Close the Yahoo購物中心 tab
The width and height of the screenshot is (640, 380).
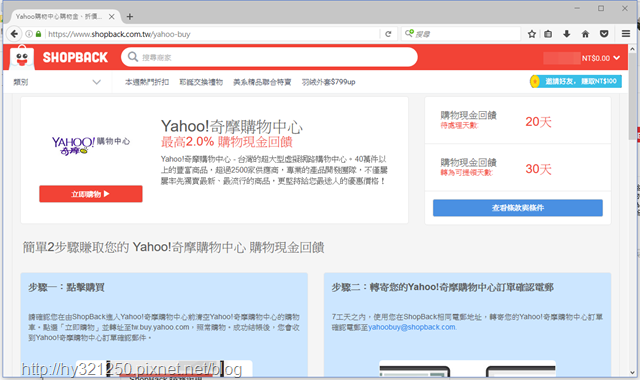(x=111, y=17)
